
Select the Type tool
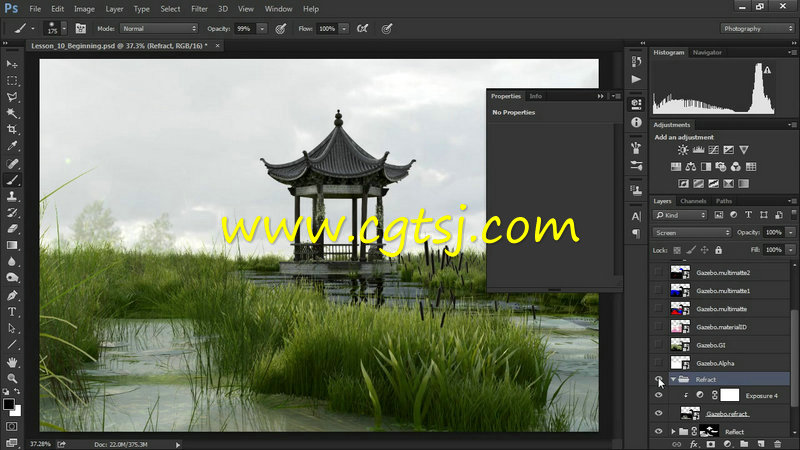click(x=12, y=311)
